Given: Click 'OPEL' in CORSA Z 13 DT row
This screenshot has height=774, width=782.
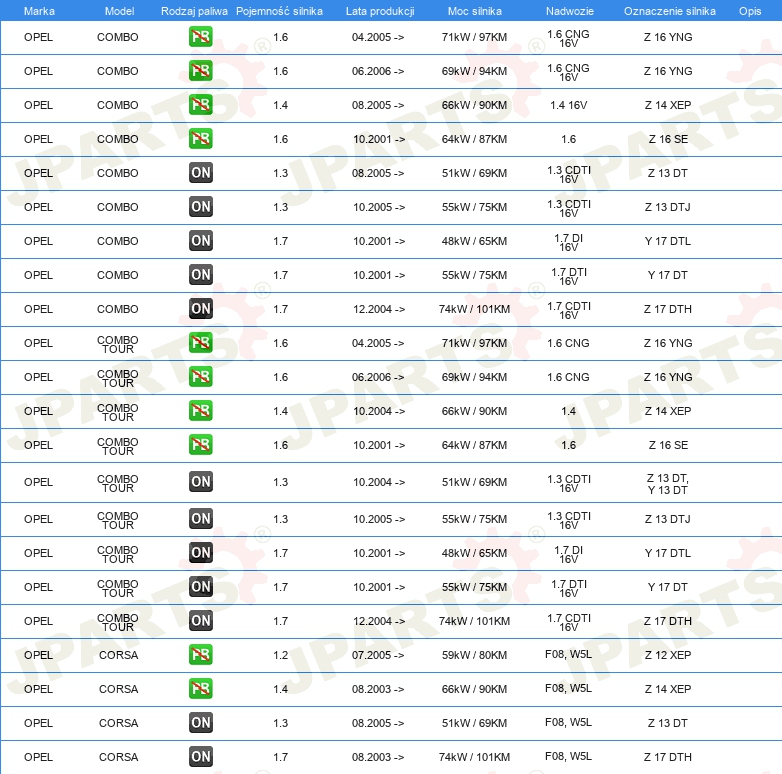Looking at the screenshot, I should [38, 723].
